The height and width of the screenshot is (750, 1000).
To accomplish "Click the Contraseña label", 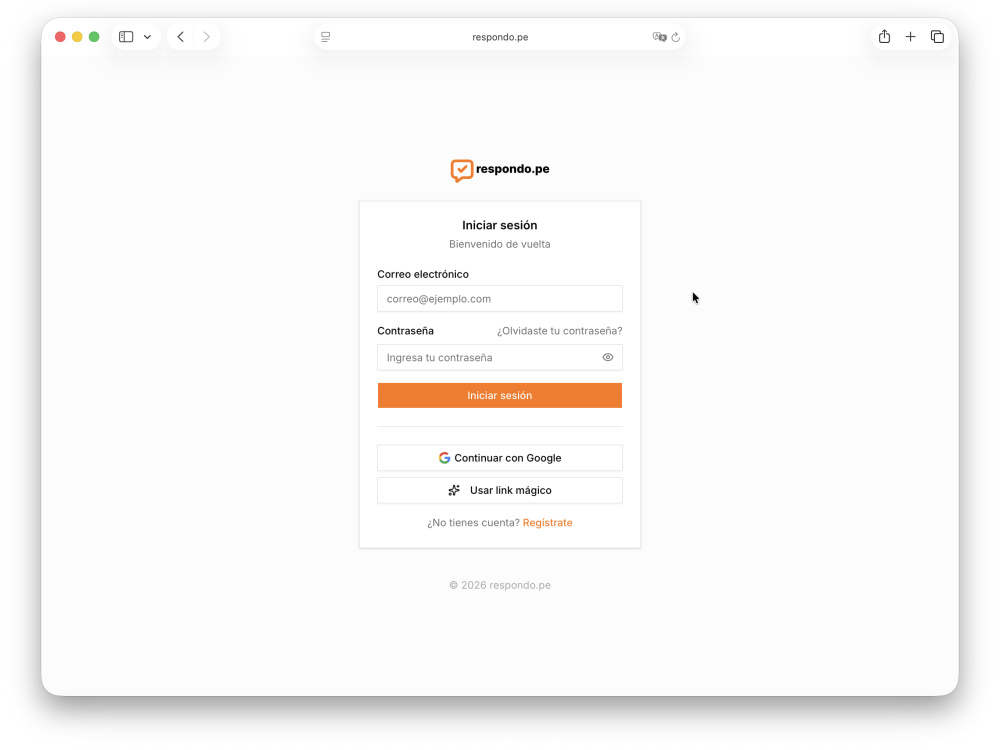I will (406, 331).
